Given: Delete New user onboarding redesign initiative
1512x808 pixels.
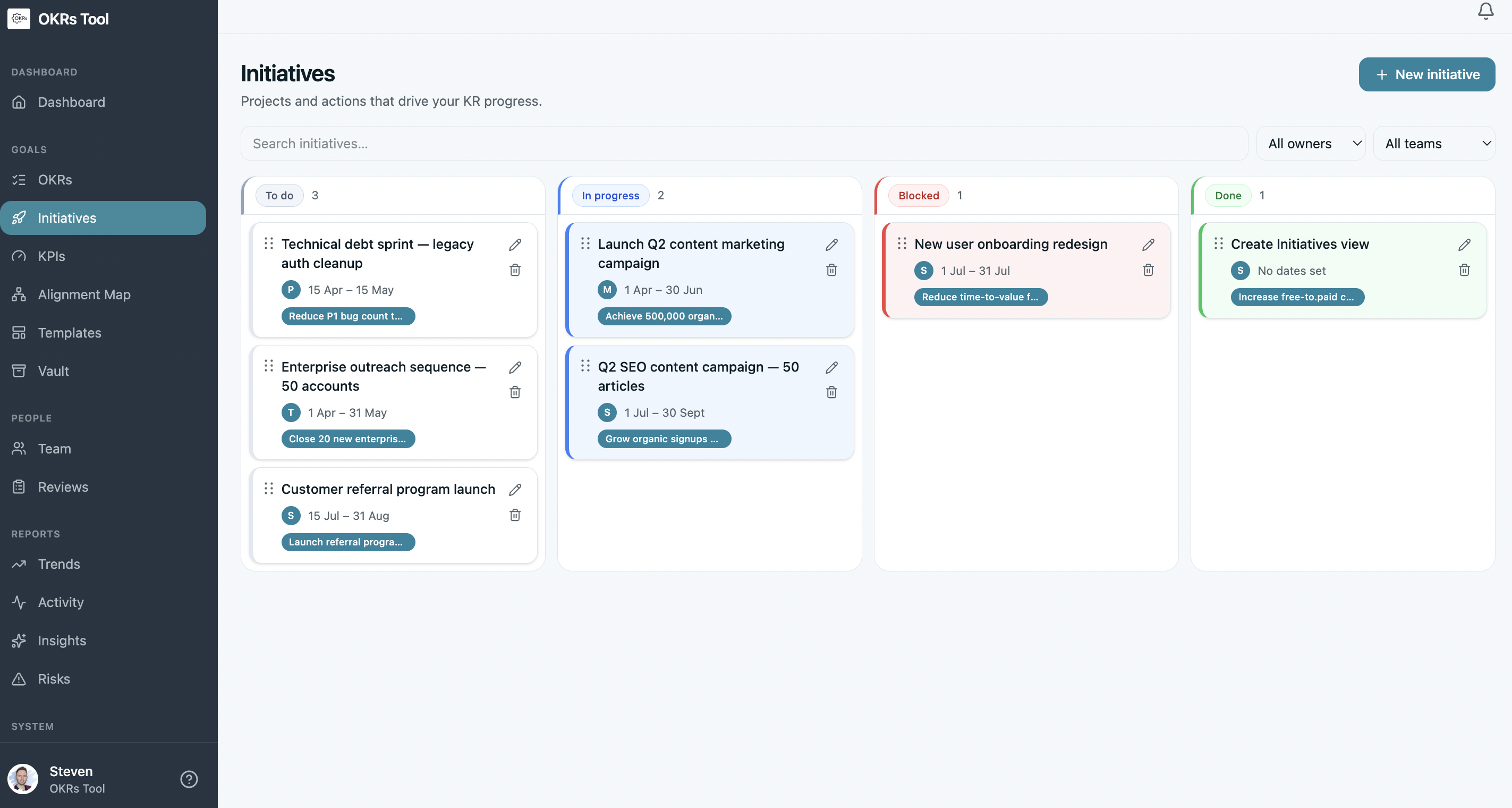Looking at the screenshot, I should (1148, 270).
